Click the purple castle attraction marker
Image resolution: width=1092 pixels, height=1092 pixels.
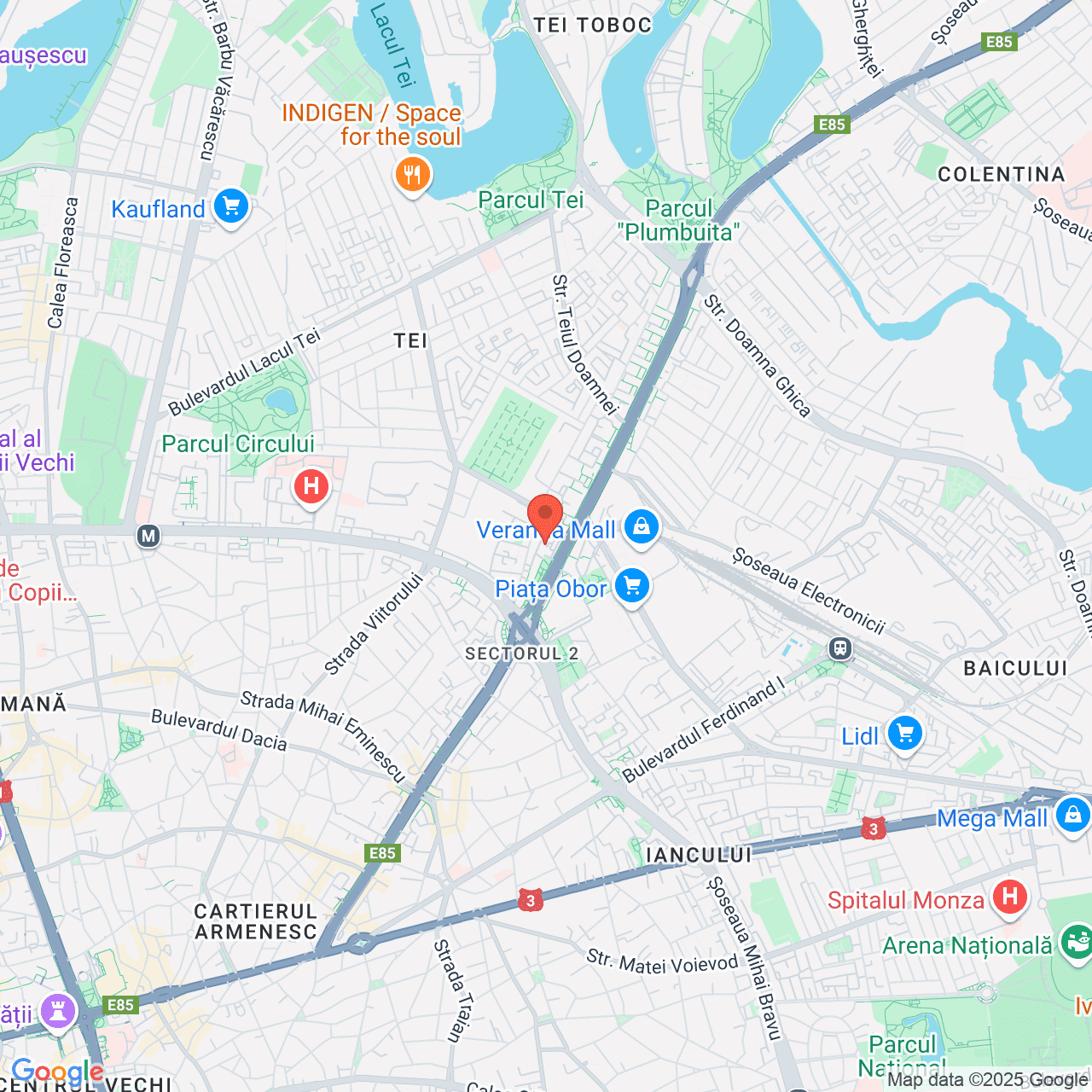click(58, 1013)
